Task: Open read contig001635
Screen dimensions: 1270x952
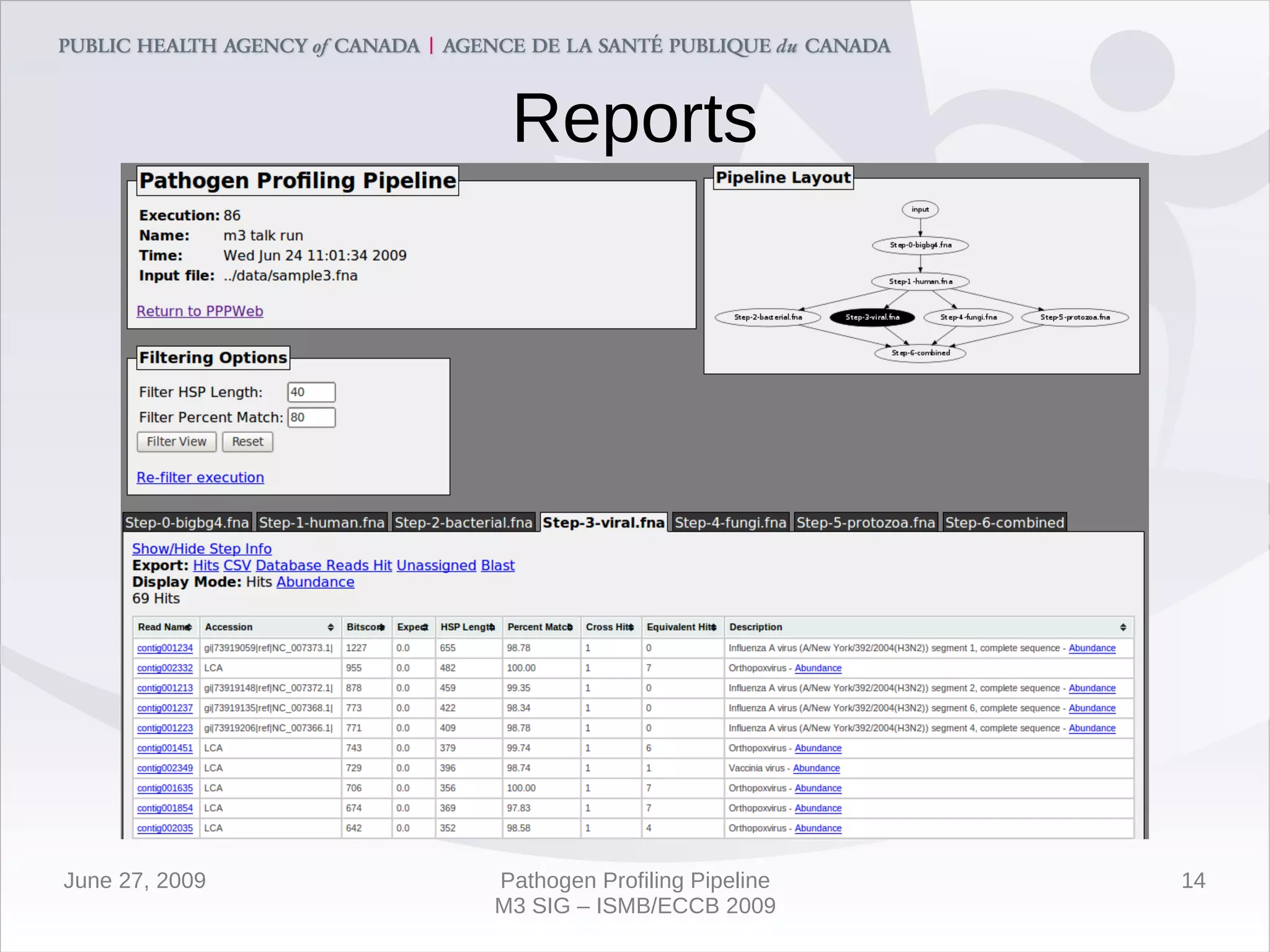Action: (x=165, y=788)
